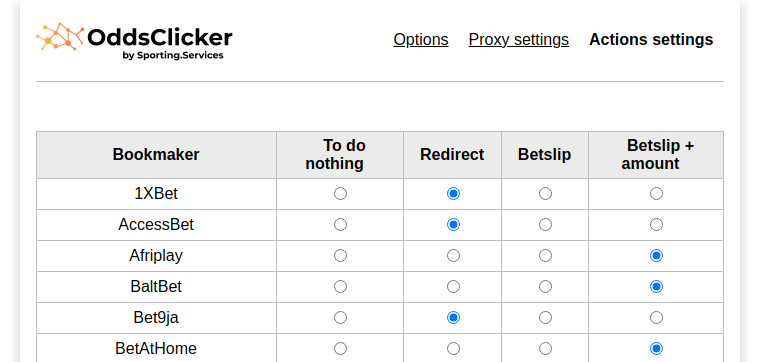Choose Betslip + amount for 1XBet
This screenshot has height=362, width=759.
656,194
